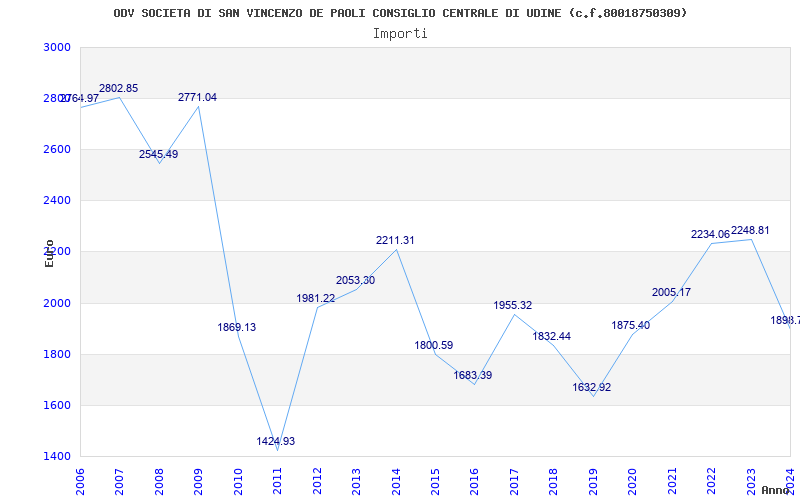Select data label 1869.13
This screenshot has width=800, height=500.
click(x=237, y=328)
